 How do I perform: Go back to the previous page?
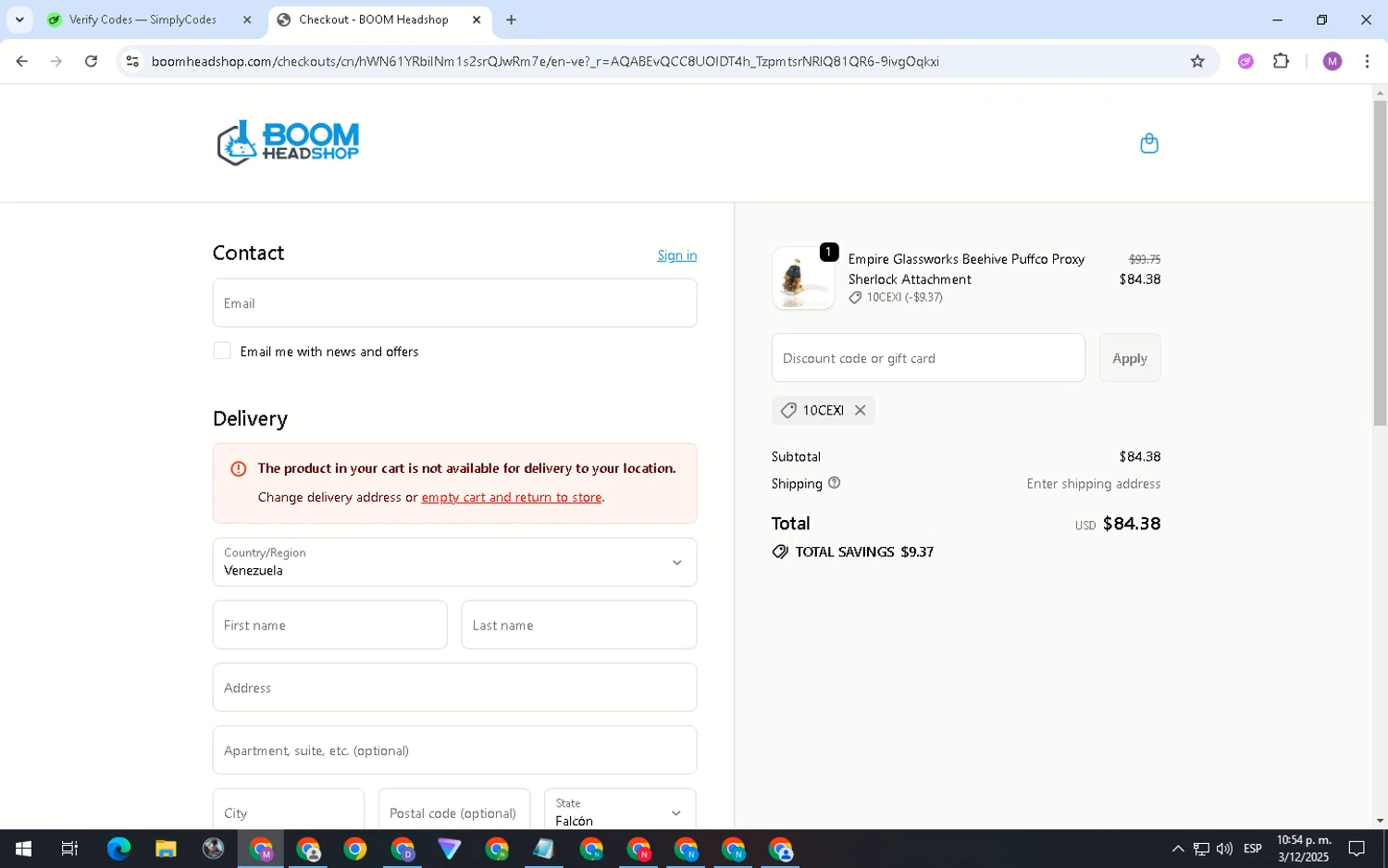[22, 61]
